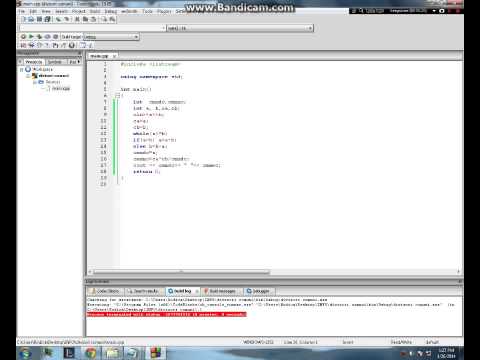Click Run to cursor debug icon

point(31,45)
